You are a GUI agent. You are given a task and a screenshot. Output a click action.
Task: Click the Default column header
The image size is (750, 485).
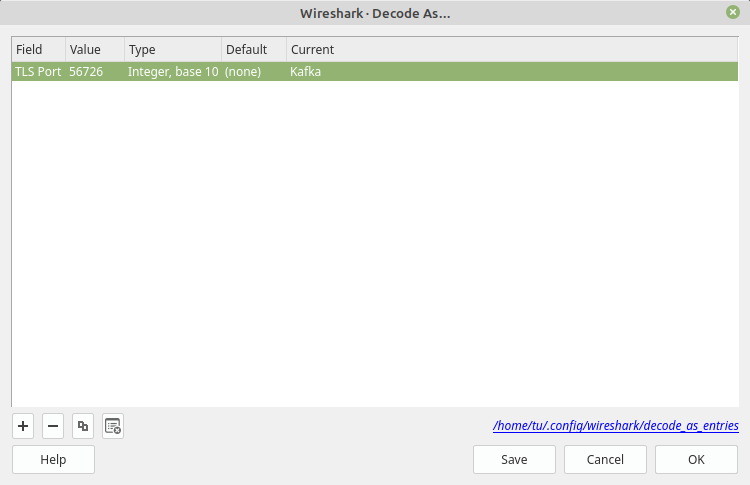pyautogui.click(x=253, y=49)
